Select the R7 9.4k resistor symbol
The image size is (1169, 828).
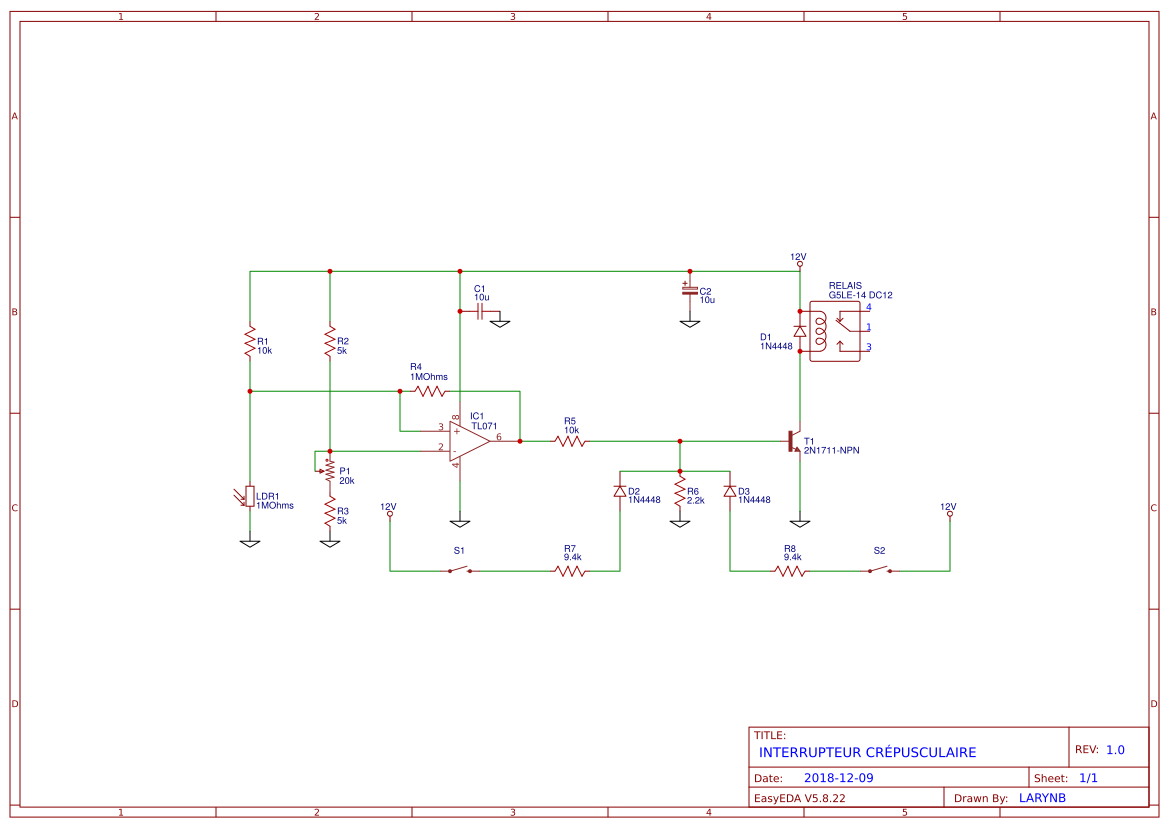(x=570, y=571)
